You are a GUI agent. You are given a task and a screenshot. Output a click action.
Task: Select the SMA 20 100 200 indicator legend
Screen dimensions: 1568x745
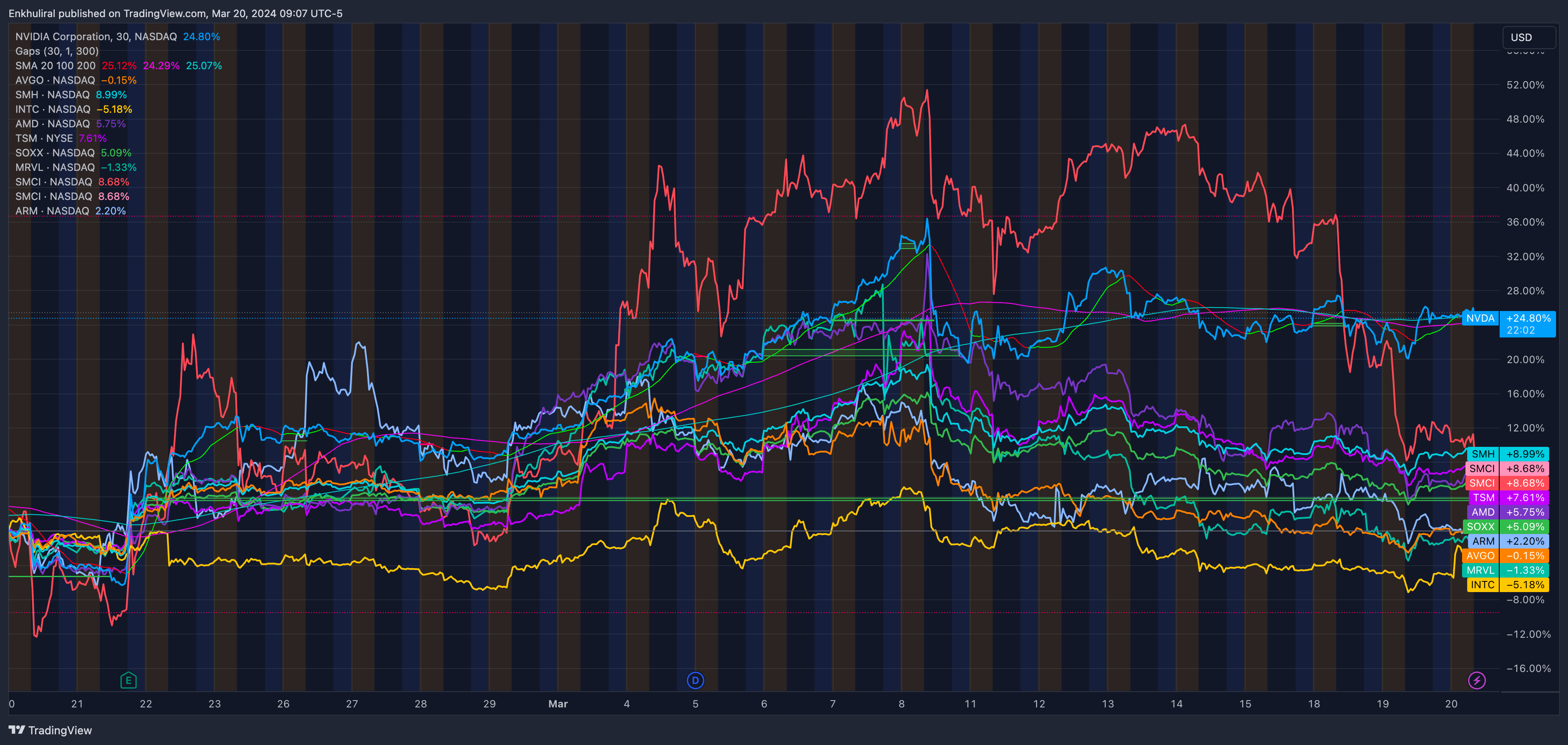tap(56, 66)
